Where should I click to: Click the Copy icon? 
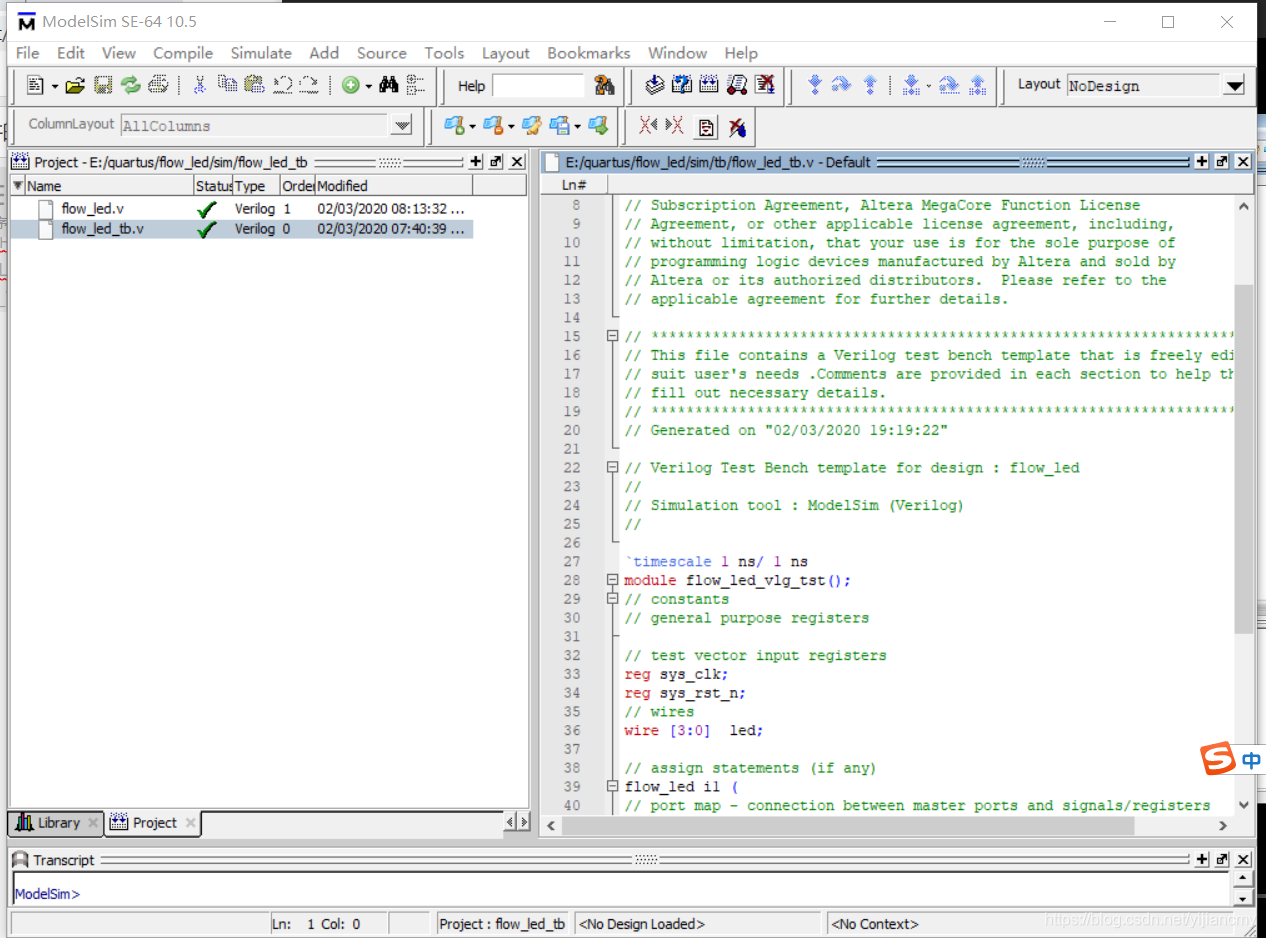227,86
